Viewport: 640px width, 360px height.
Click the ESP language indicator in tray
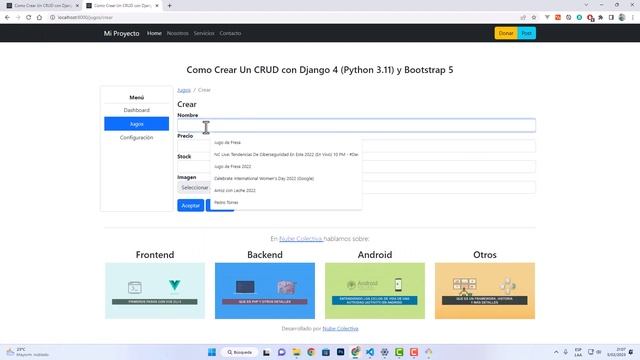pyautogui.click(x=578, y=352)
